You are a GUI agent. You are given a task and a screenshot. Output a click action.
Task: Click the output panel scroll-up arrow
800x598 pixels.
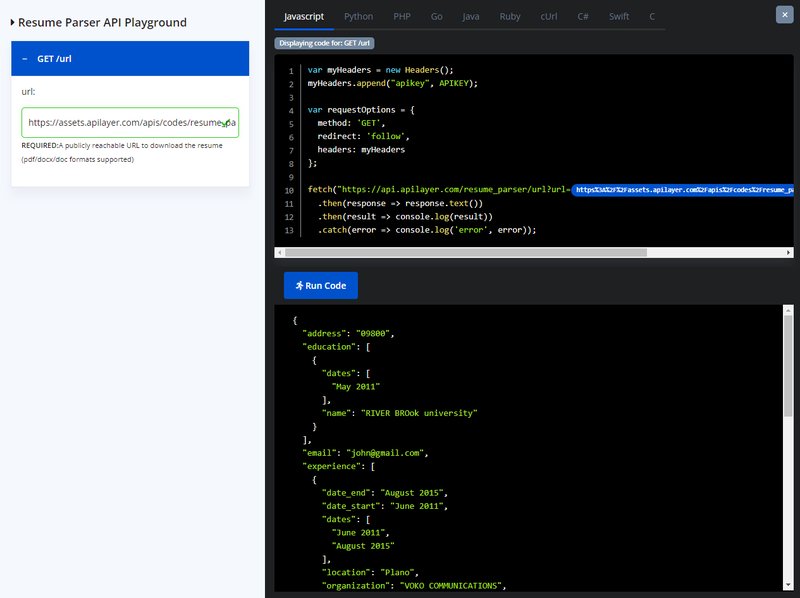point(788,311)
